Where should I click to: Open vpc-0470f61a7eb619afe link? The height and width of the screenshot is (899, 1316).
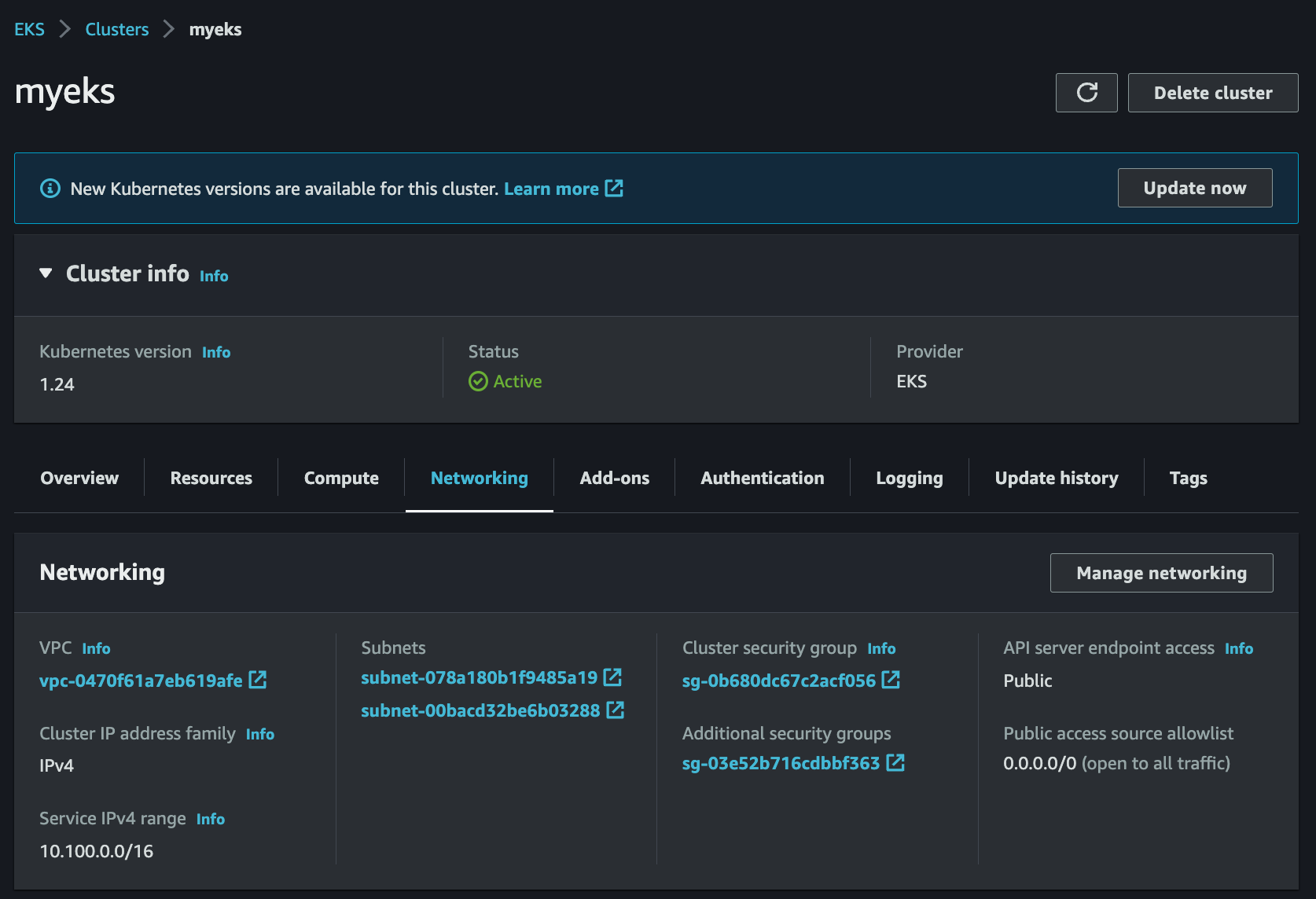tap(141, 681)
